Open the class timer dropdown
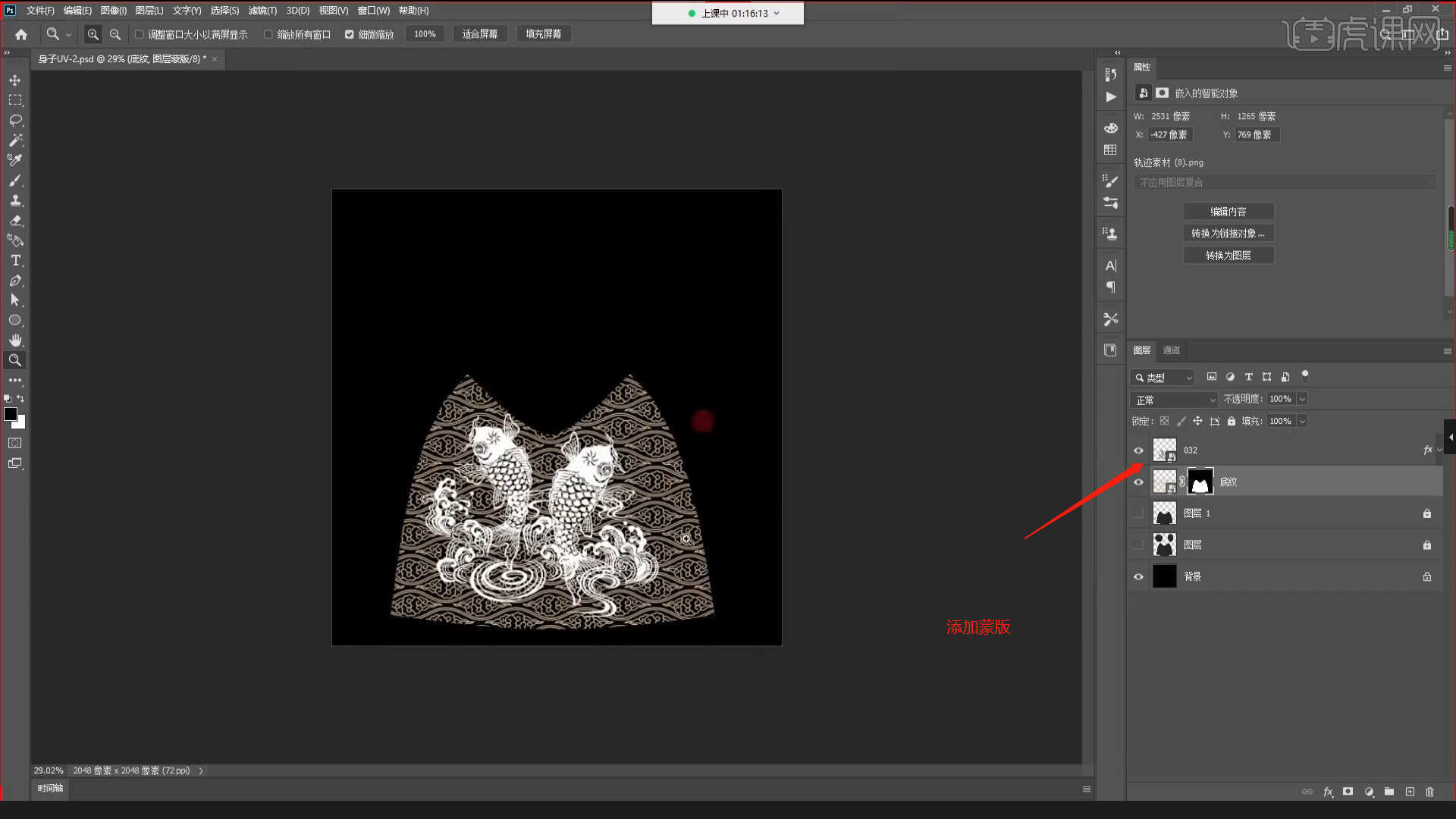The width and height of the screenshot is (1456, 819). pos(777,13)
